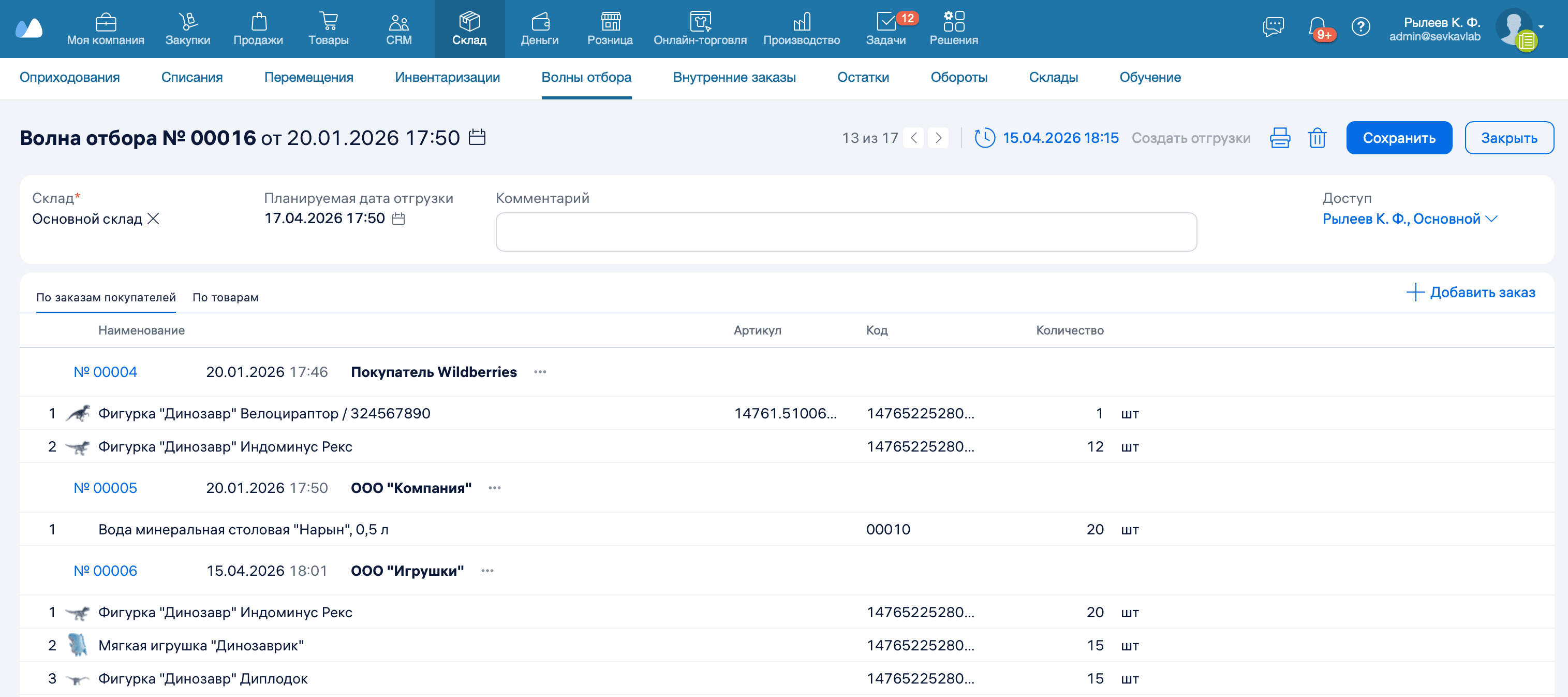1568x697 pixels.
Task: Focus the Комментарий input field
Action: coord(846,231)
